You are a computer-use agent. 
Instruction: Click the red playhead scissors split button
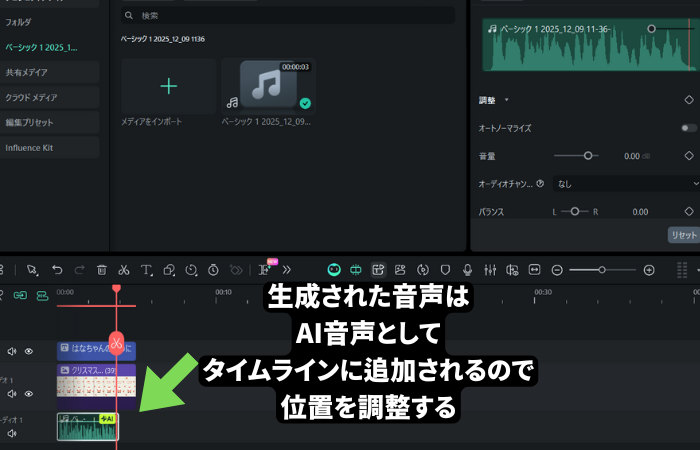(x=117, y=343)
